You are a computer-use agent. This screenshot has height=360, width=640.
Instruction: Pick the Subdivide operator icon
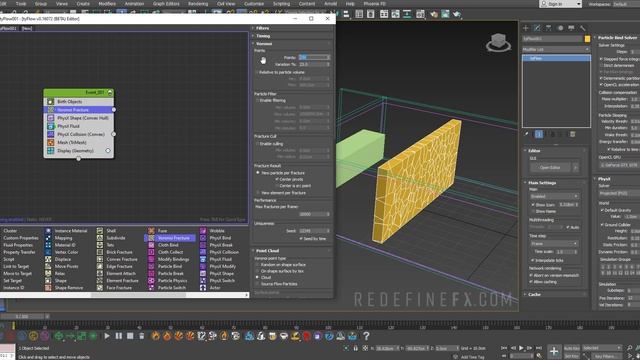coord(100,238)
